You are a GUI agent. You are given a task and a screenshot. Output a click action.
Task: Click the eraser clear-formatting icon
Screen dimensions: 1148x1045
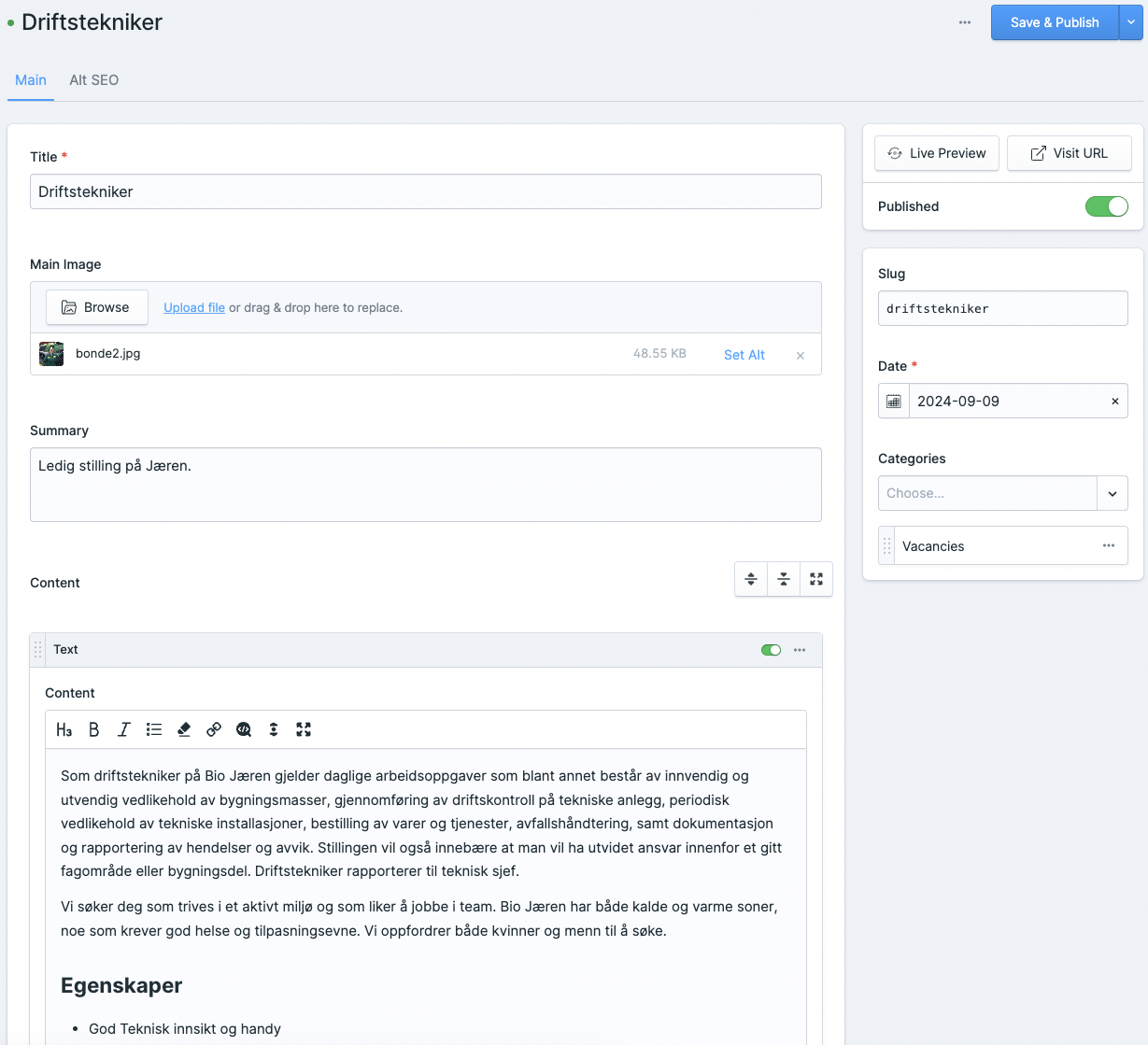coord(184,730)
